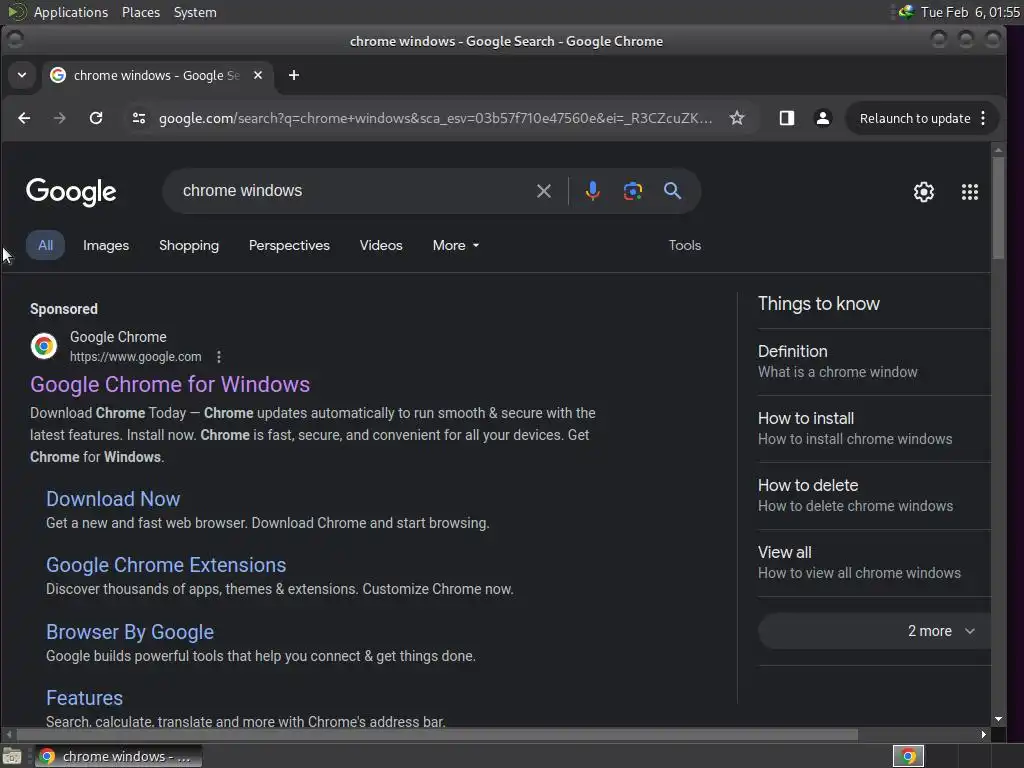The height and width of the screenshot is (768, 1024).
Task: Expand the Definition things-to-know item
Action: [x=874, y=362]
